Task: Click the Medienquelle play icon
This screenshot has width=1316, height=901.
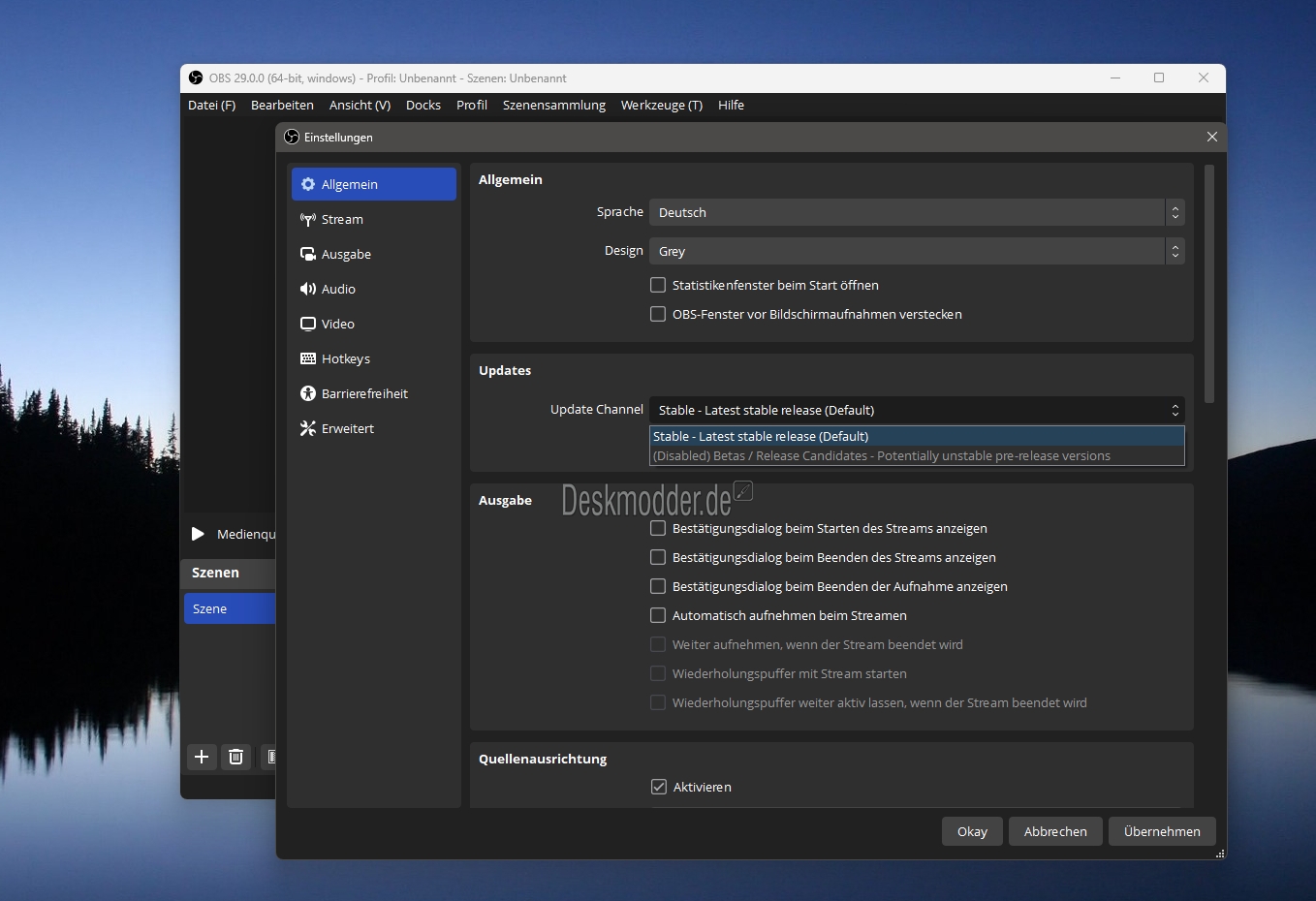Action: (x=198, y=534)
